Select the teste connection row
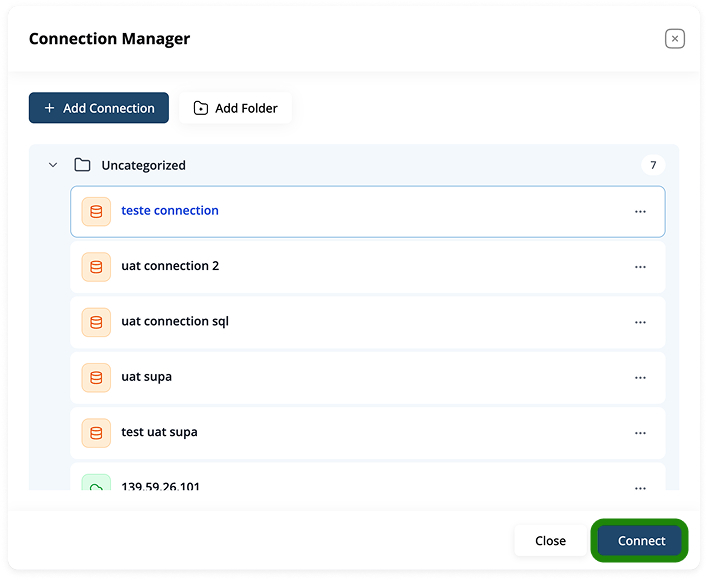The height and width of the screenshot is (580, 708). click(368, 211)
